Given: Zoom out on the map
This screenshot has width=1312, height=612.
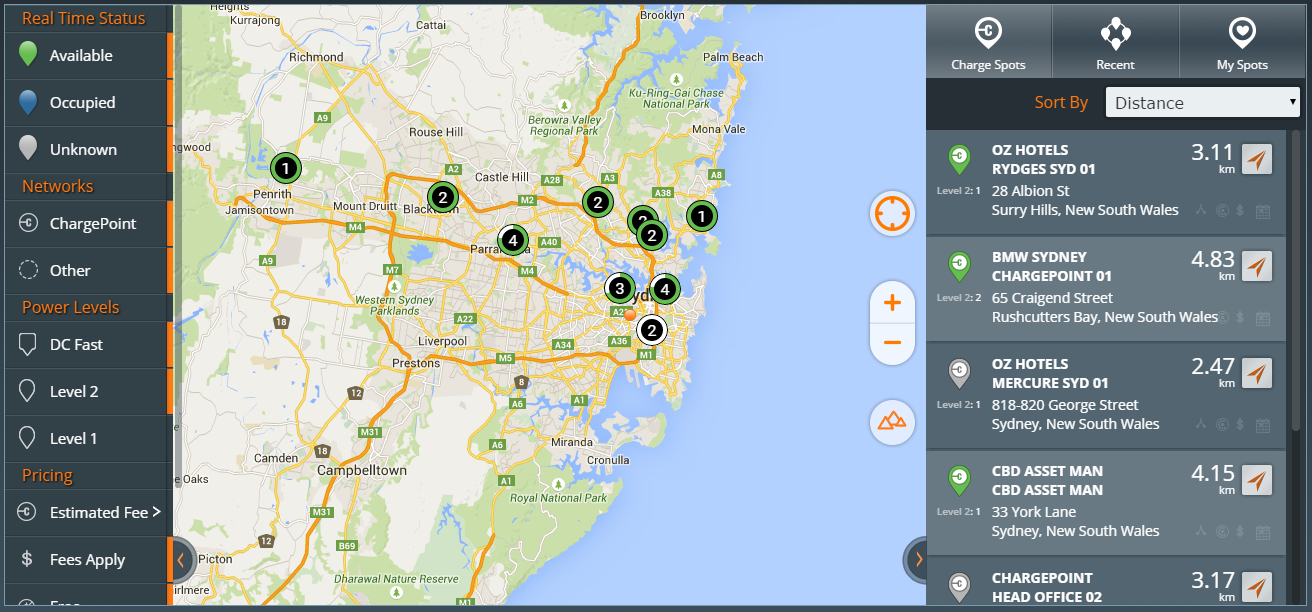Looking at the screenshot, I should pyautogui.click(x=892, y=343).
